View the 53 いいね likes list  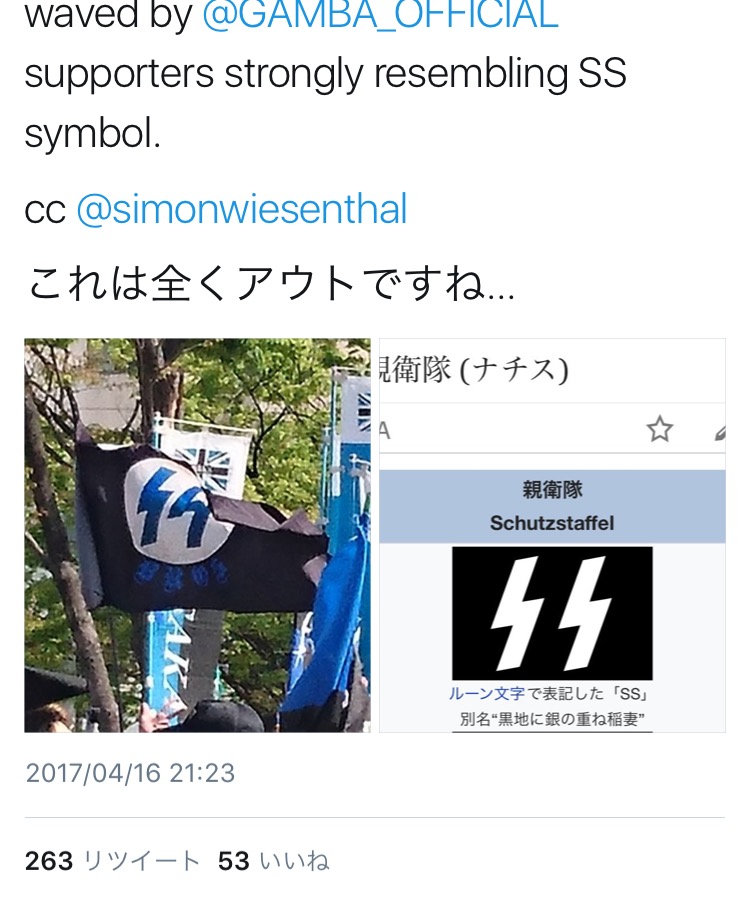pyautogui.click(x=273, y=861)
